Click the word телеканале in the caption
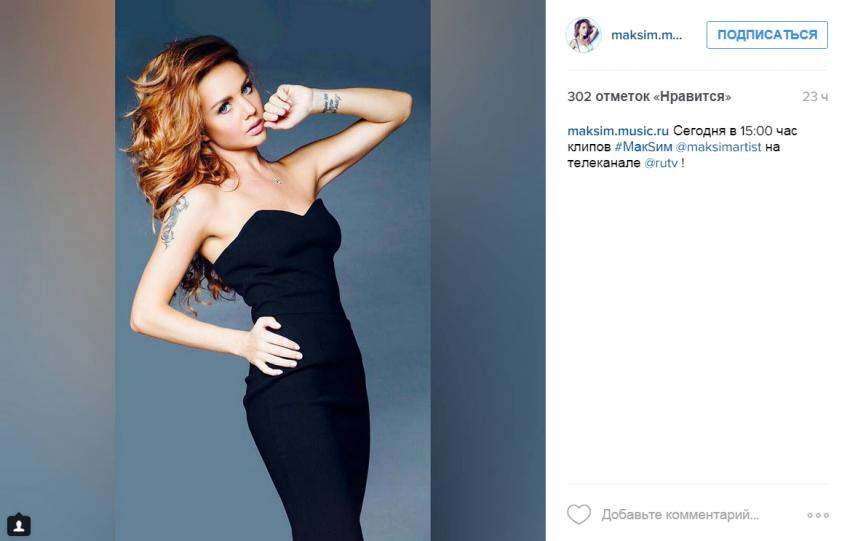 coord(603,163)
